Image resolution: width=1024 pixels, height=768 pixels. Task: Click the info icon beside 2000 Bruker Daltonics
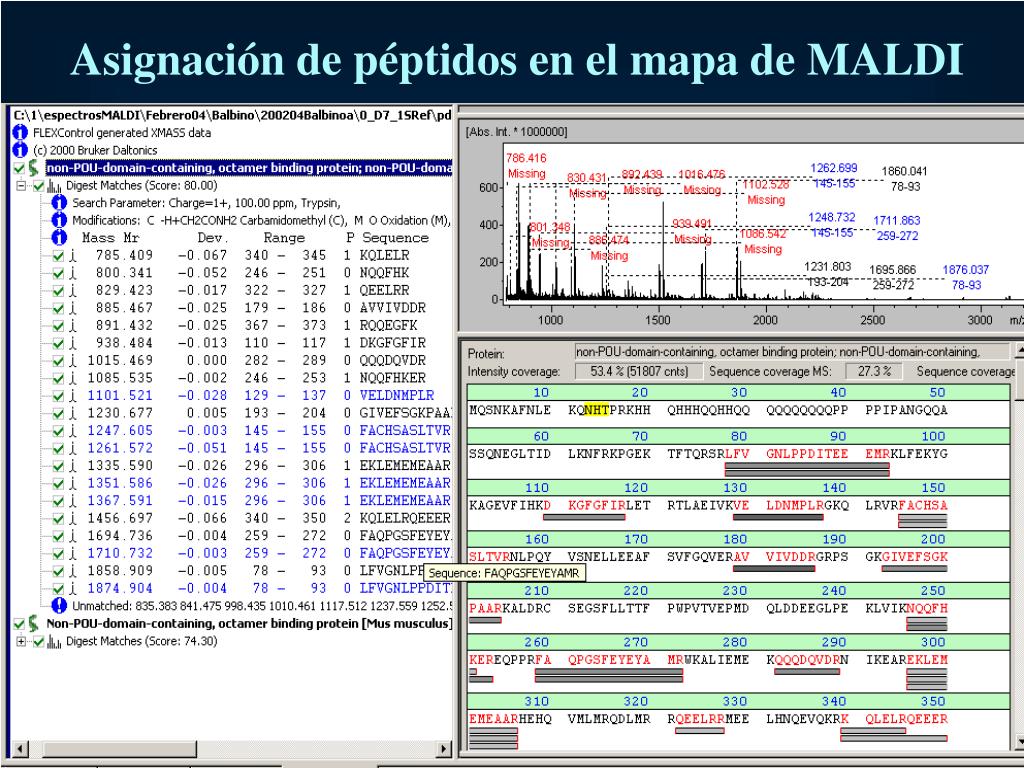(20, 150)
